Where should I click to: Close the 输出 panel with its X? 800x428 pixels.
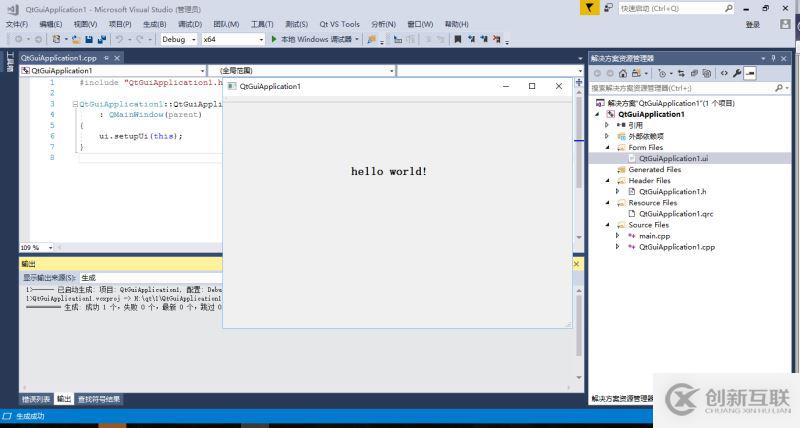coord(576,264)
